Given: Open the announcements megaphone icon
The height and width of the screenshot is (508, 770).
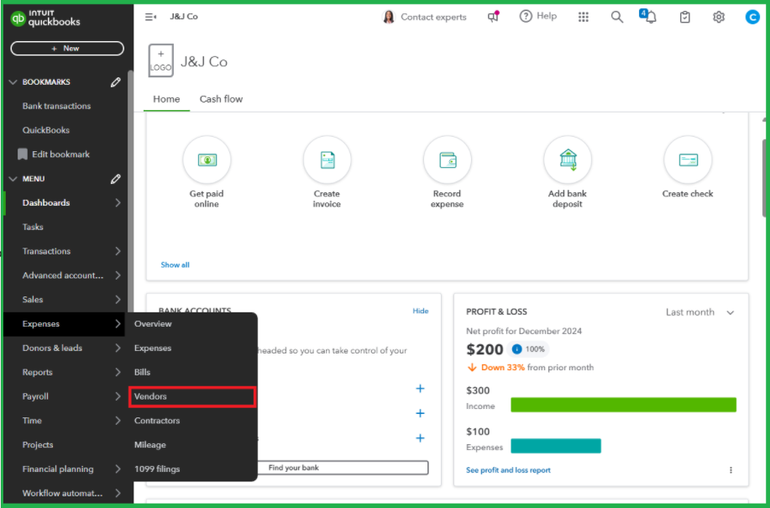Looking at the screenshot, I should coord(493,17).
